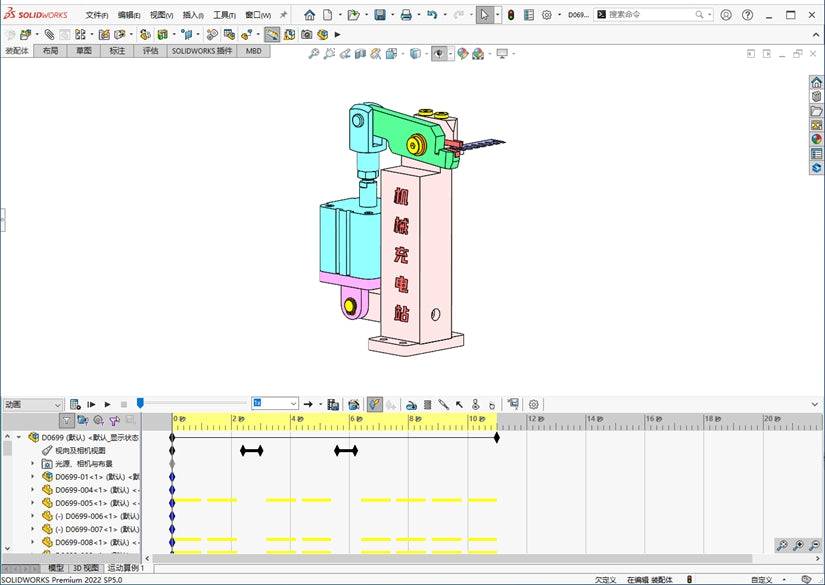Image resolution: width=825 pixels, height=585 pixels.
Task: Switch to the SOLIDWORKS 插件 tab
Action: [202, 51]
